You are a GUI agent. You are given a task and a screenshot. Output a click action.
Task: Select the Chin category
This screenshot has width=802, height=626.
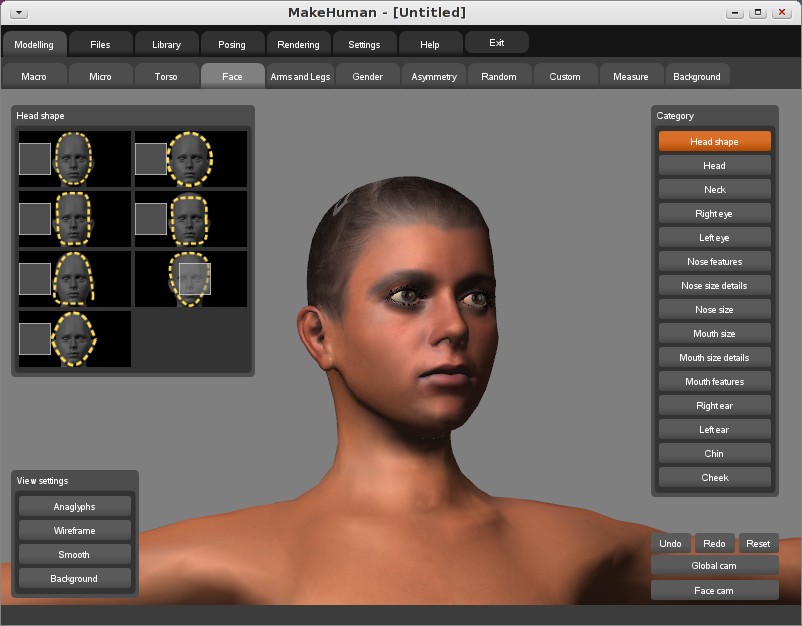[715, 454]
